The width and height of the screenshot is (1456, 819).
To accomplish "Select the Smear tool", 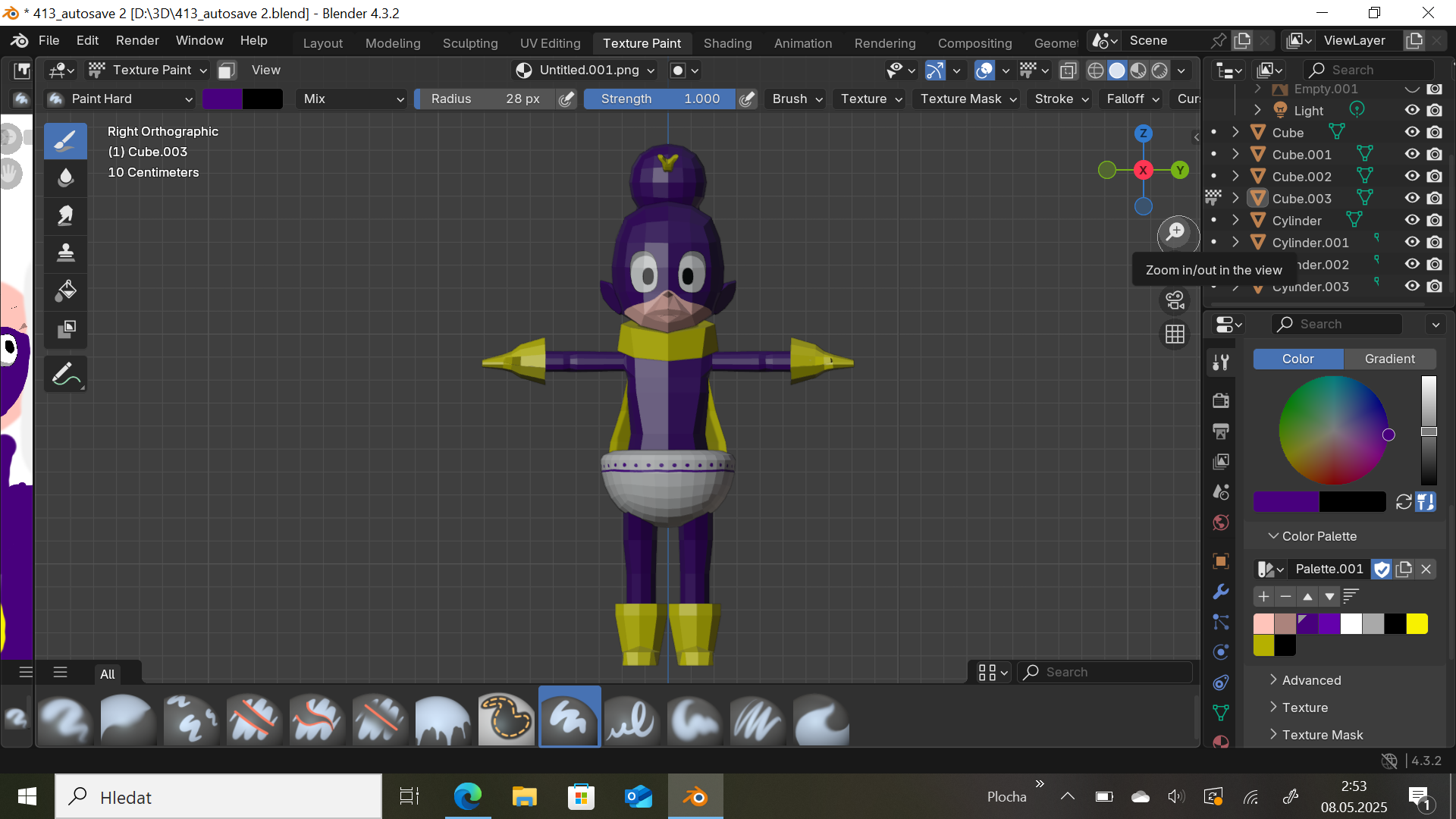I will [65, 216].
